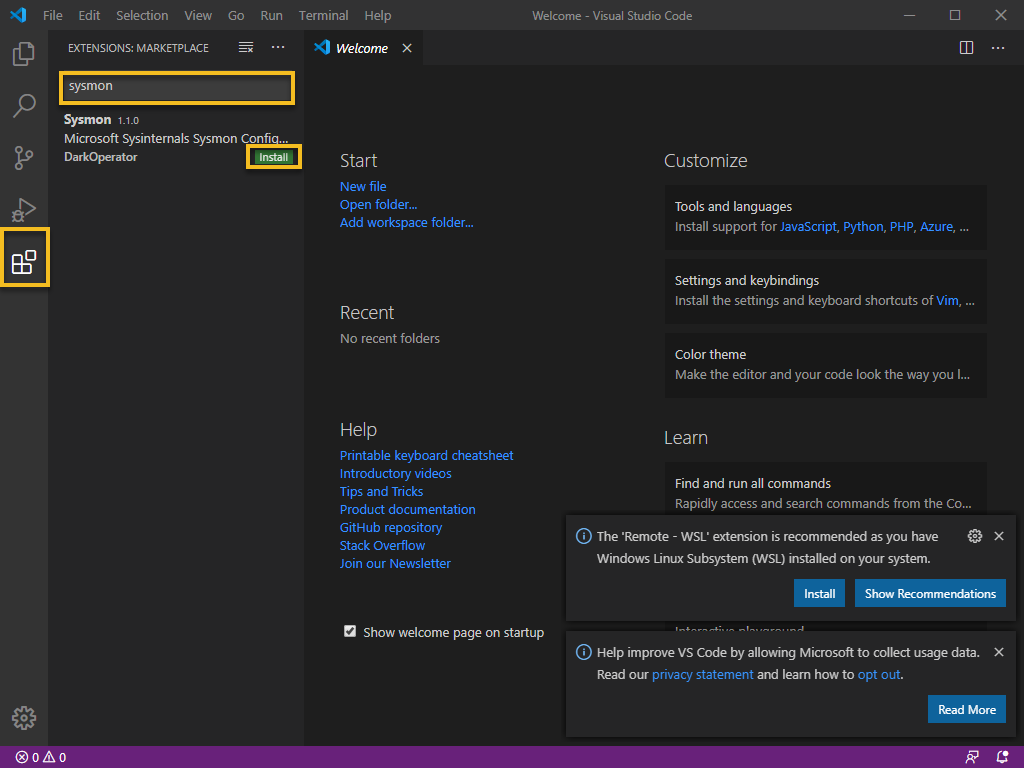This screenshot has width=1024, height=768.
Task: Open editor more actions ellipsis menu
Action: pyautogui.click(x=998, y=48)
